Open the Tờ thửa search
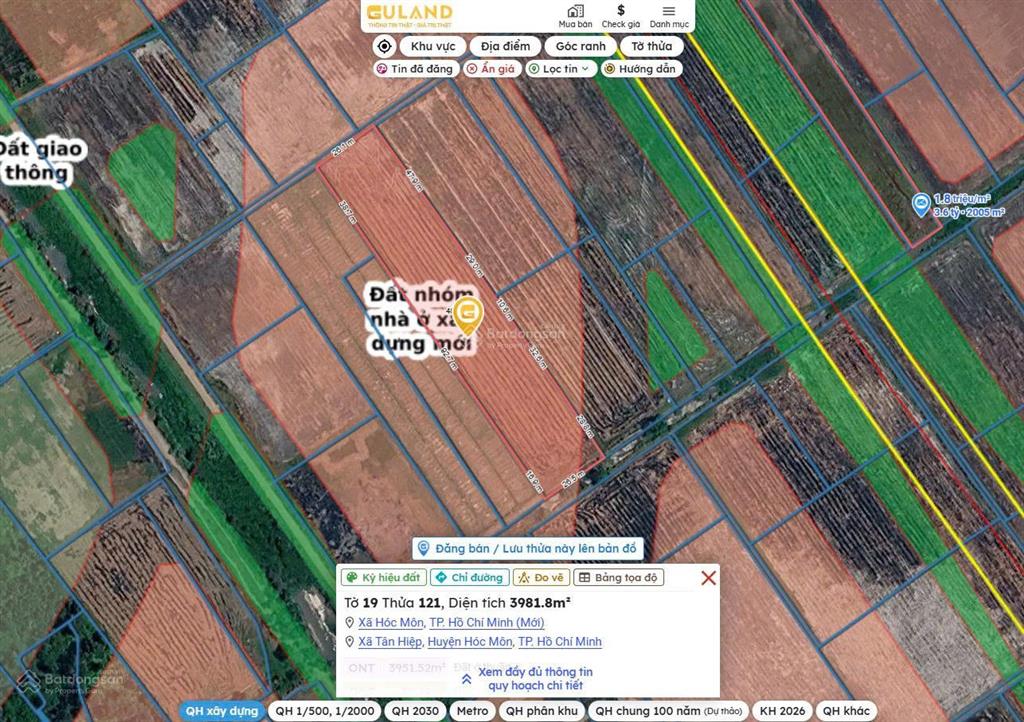The width and height of the screenshot is (1024, 722). click(x=651, y=46)
